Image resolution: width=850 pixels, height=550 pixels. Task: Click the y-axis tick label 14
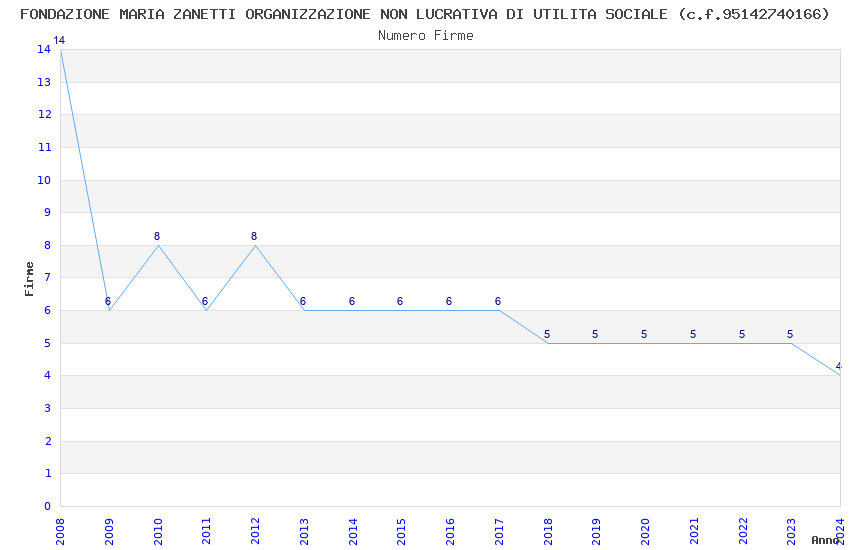[44, 49]
